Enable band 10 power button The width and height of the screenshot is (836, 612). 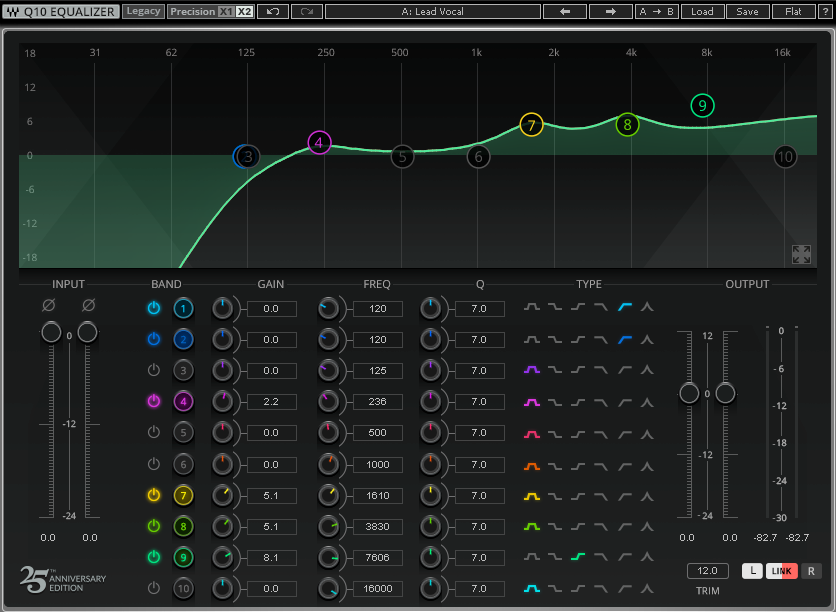pos(154,588)
